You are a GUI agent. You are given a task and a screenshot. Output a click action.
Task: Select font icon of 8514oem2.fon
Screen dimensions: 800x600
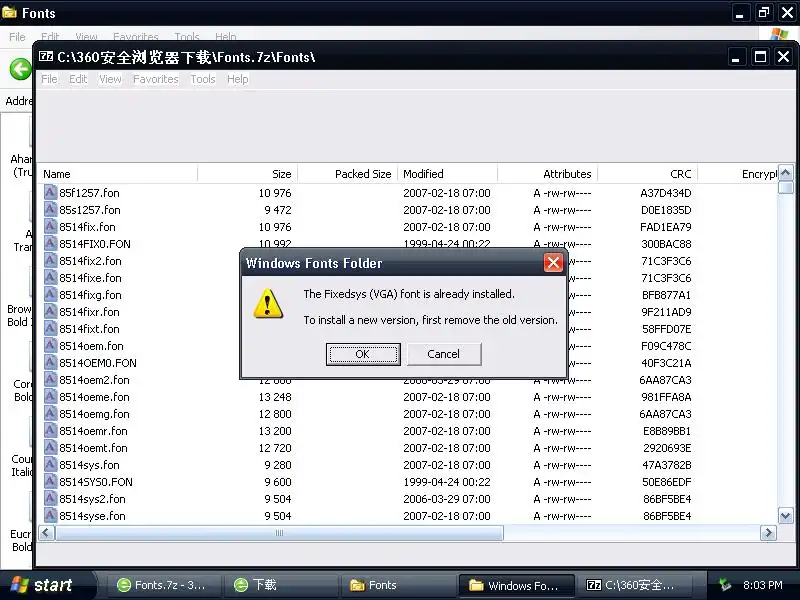[50, 379]
